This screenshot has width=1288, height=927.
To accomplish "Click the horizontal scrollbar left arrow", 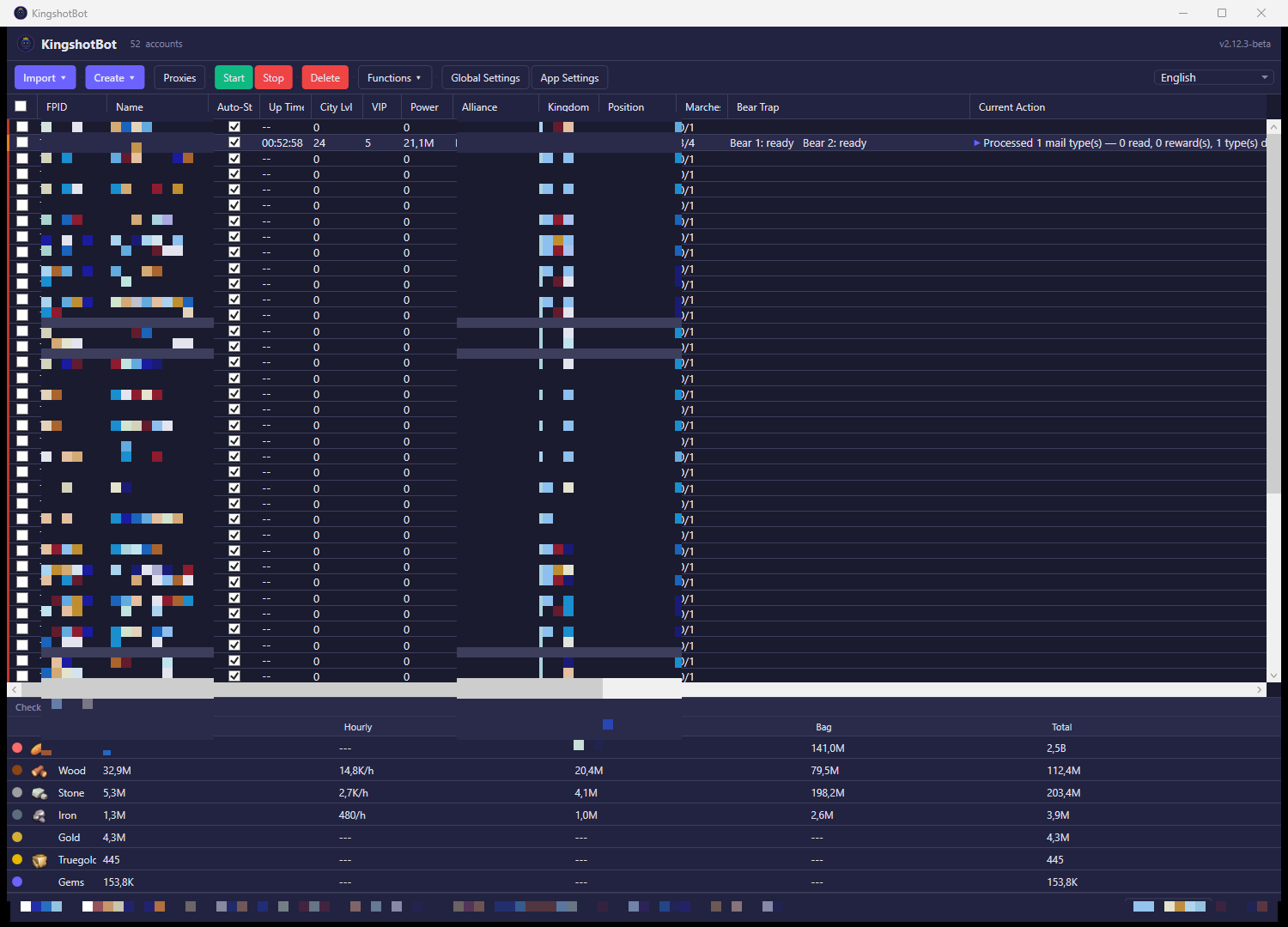I will pos(14,689).
